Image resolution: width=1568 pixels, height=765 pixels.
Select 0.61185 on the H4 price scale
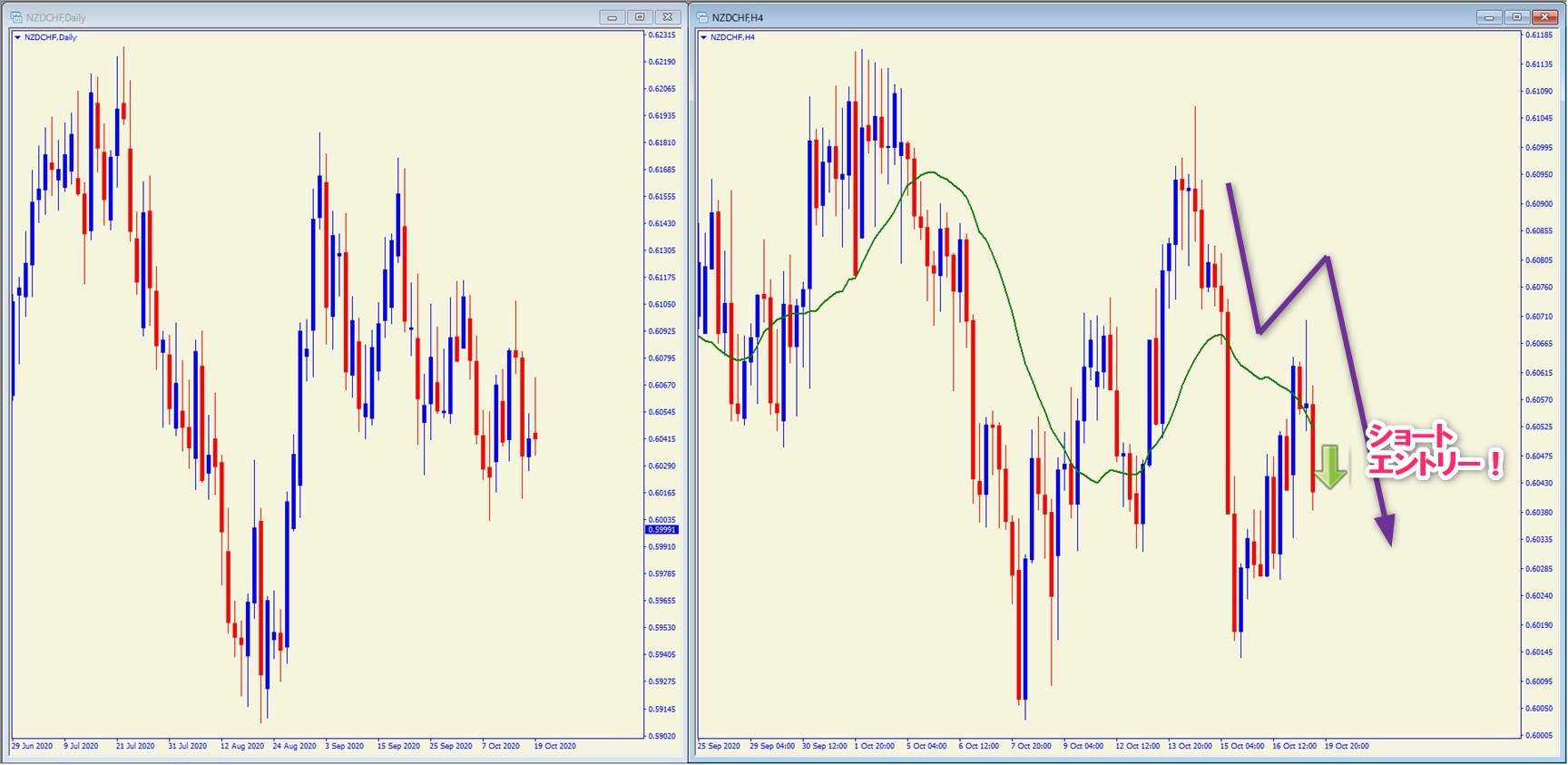[x=1539, y=34]
